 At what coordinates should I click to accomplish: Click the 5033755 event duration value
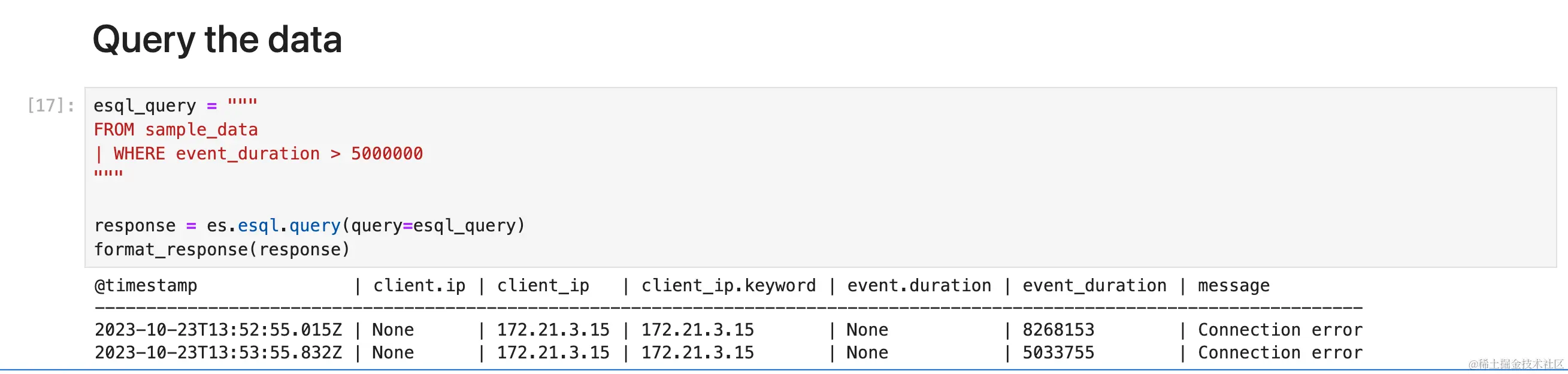click(x=1058, y=352)
